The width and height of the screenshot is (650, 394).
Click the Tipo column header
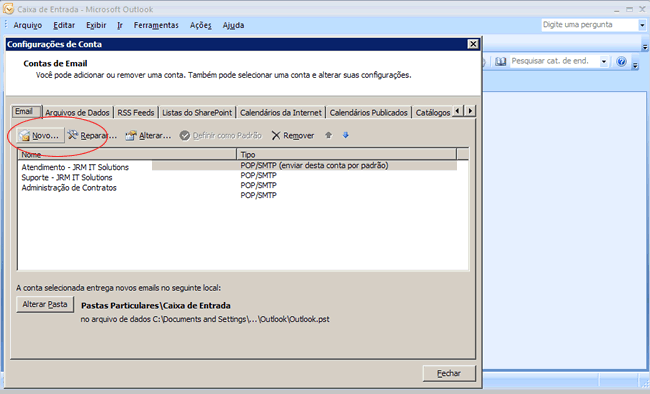click(347, 155)
